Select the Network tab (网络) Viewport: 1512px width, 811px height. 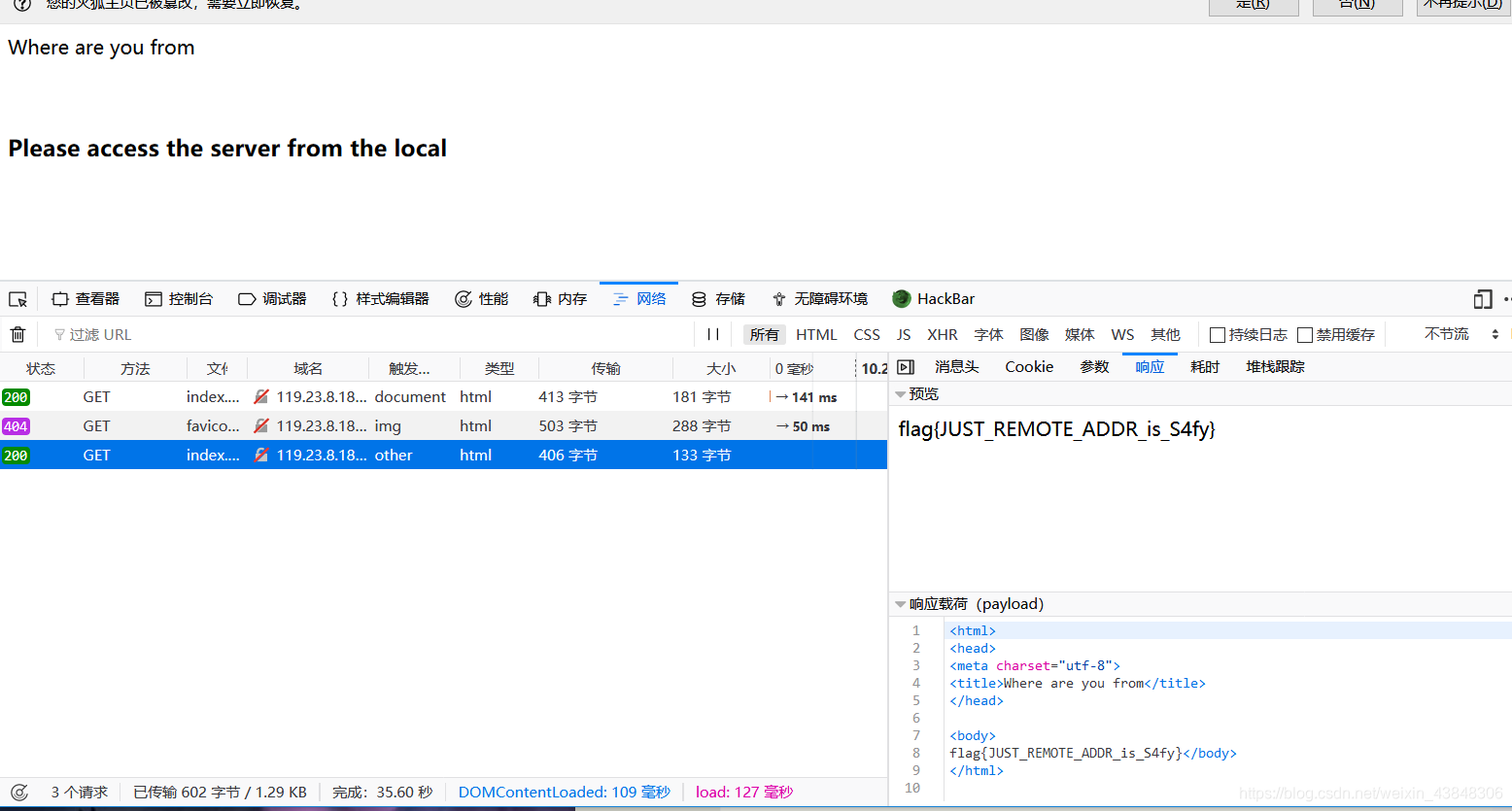coord(639,299)
